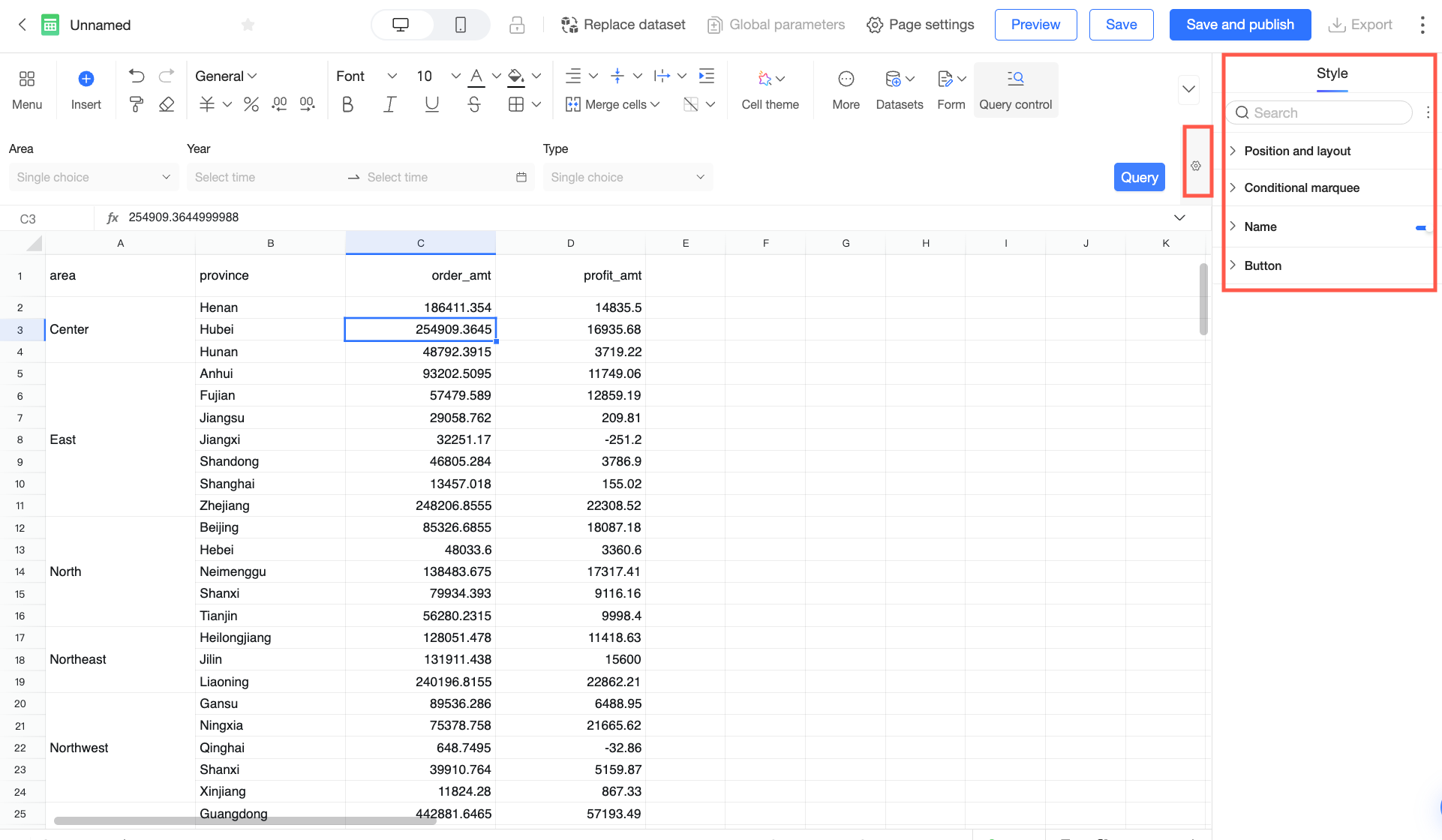Open the Page settings menu
Image resolution: width=1442 pixels, height=840 pixels.
pos(920,25)
